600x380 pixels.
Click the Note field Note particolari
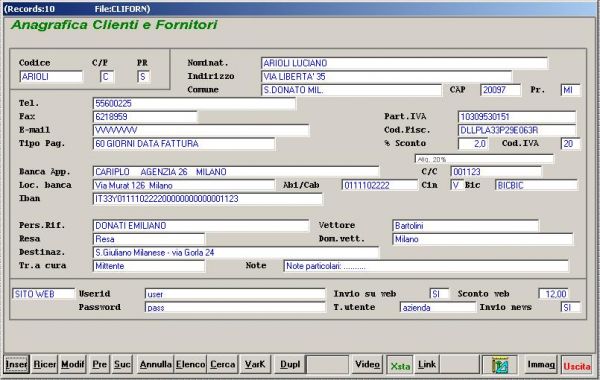426,266
